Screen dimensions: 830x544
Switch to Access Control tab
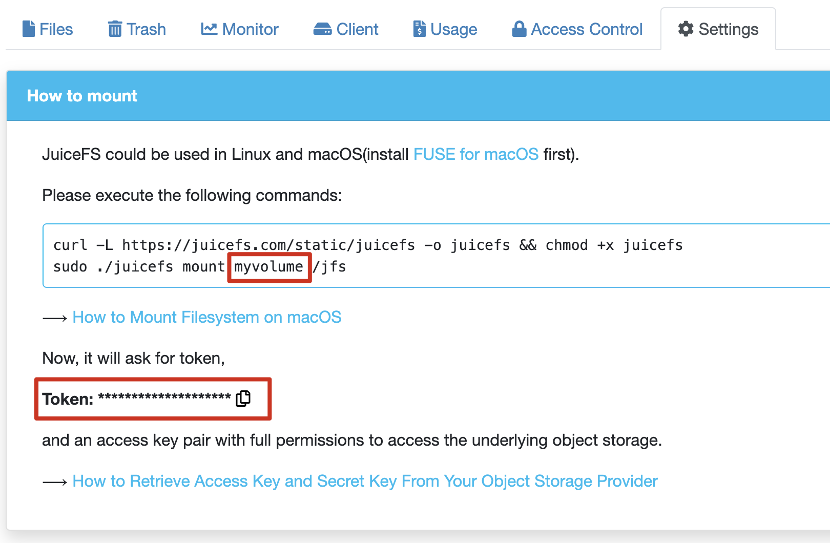click(578, 29)
